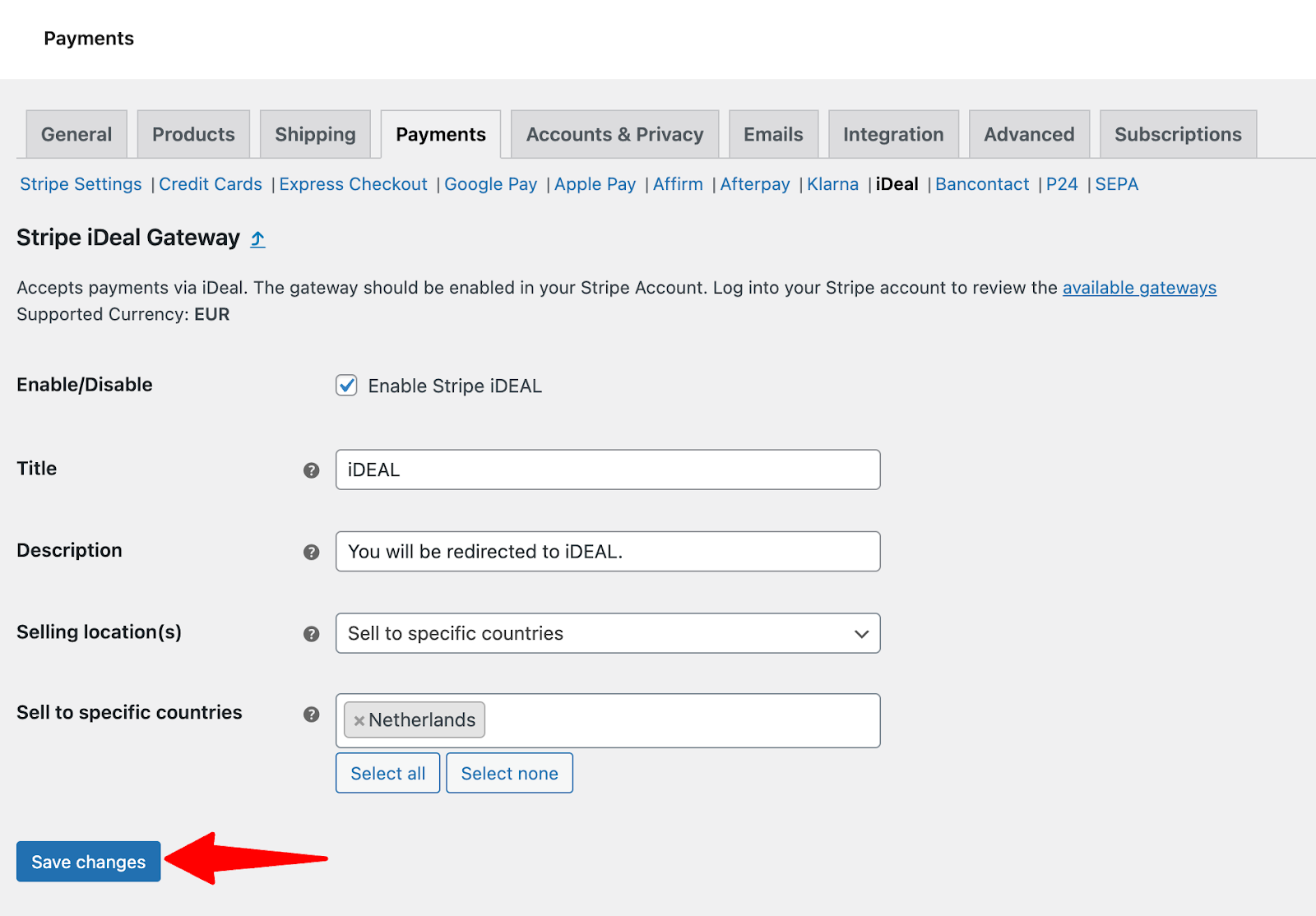The height and width of the screenshot is (916, 1316).
Task: Open the Stripe Settings link
Action: pyautogui.click(x=81, y=184)
